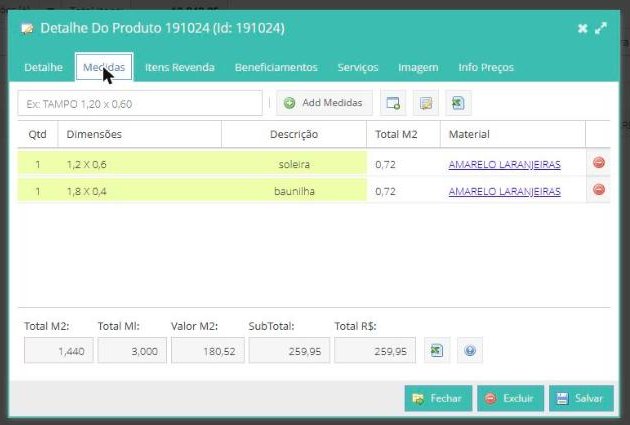Click the soleira description cell
The height and width of the screenshot is (425, 630).
click(294, 164)
